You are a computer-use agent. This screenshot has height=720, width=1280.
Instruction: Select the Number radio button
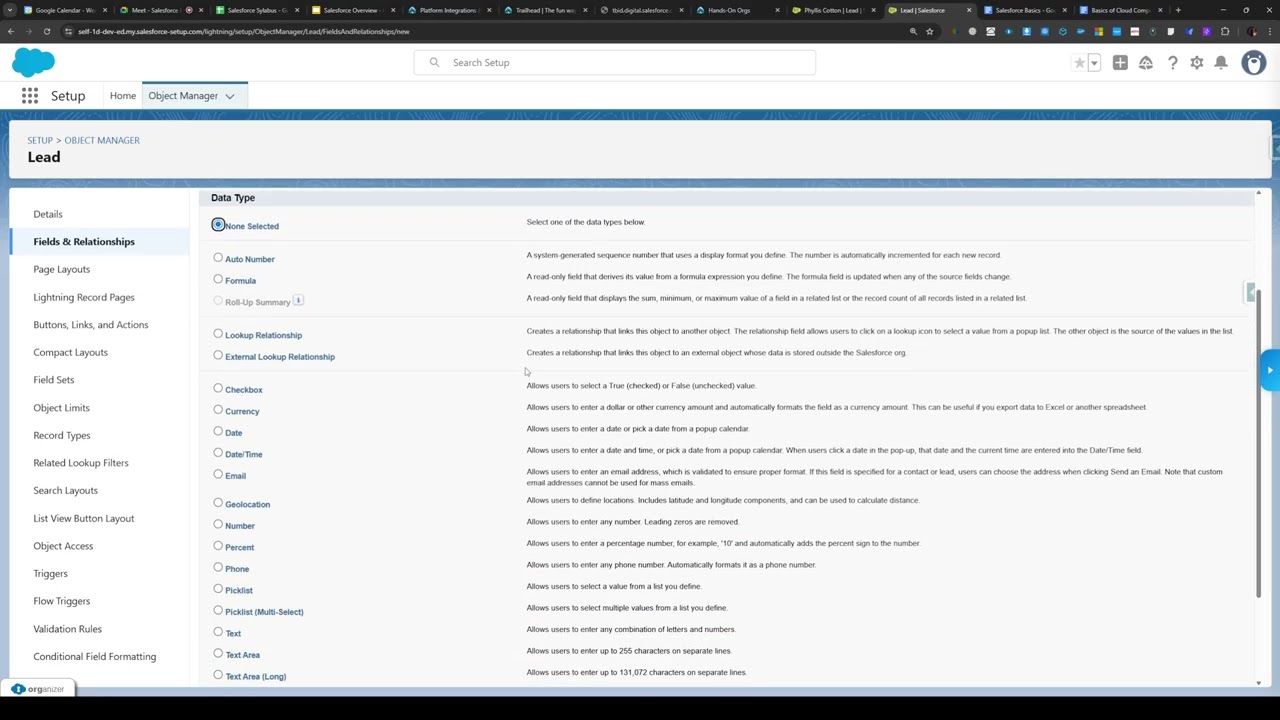[218, 525]
